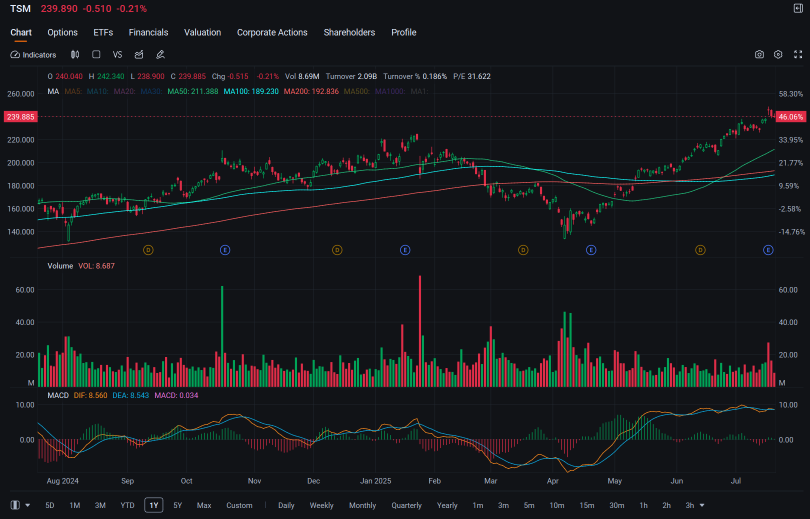Set range to 1M

[x=75, y=505]
